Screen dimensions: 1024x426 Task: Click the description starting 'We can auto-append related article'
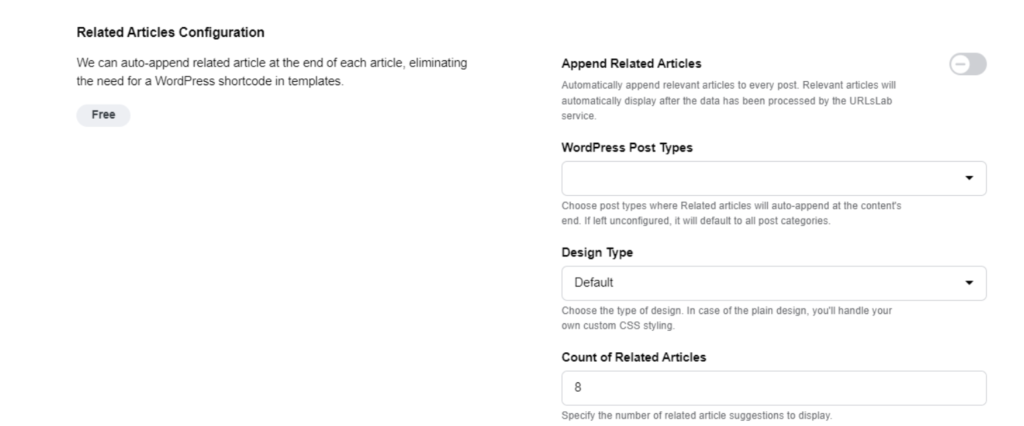tap(272, 73)
